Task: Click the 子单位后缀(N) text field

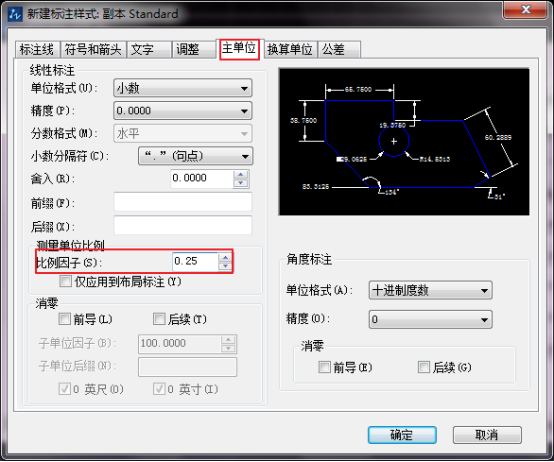Action: click(x=188, y=367)
